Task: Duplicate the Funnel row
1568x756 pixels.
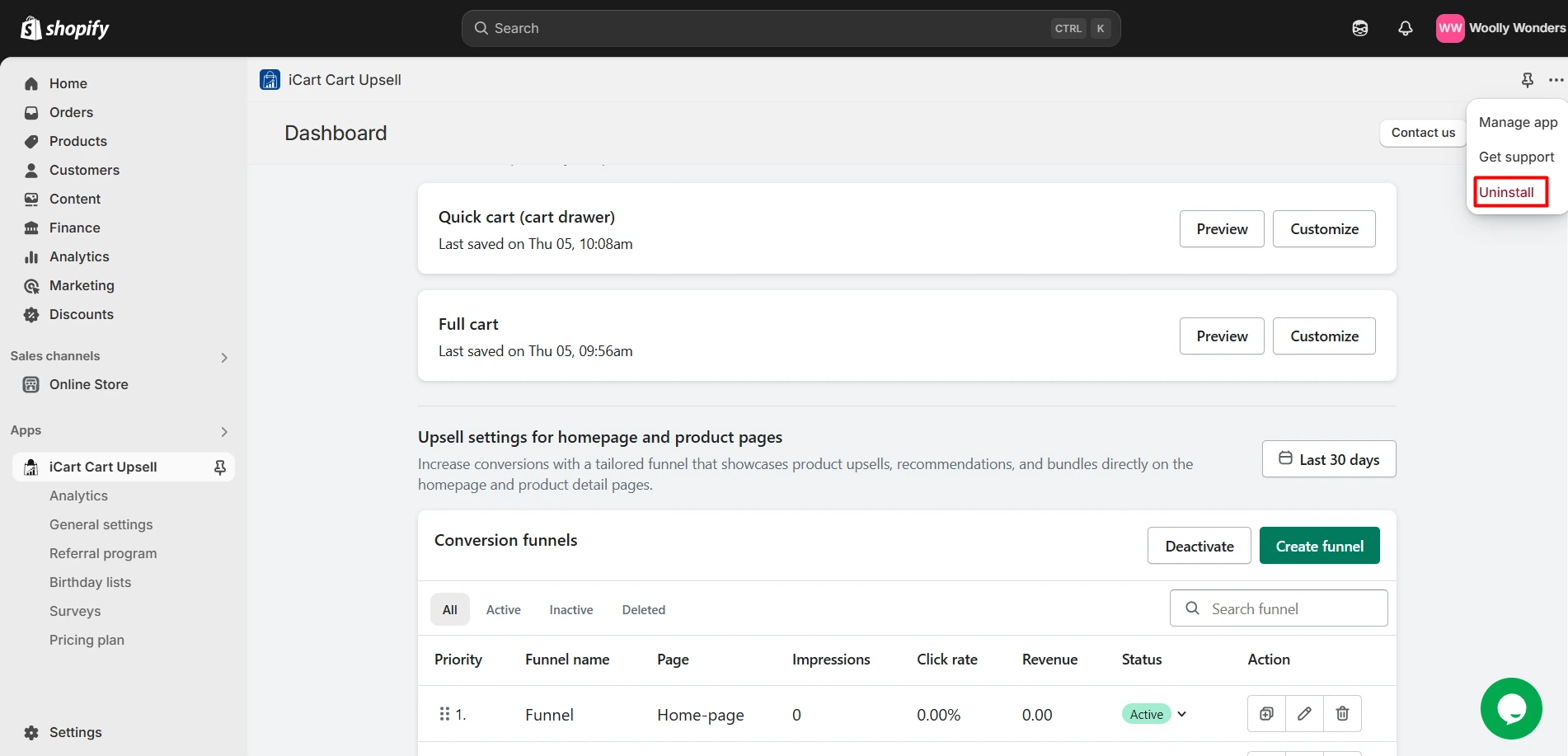Action: click(x=1266, y=714)
